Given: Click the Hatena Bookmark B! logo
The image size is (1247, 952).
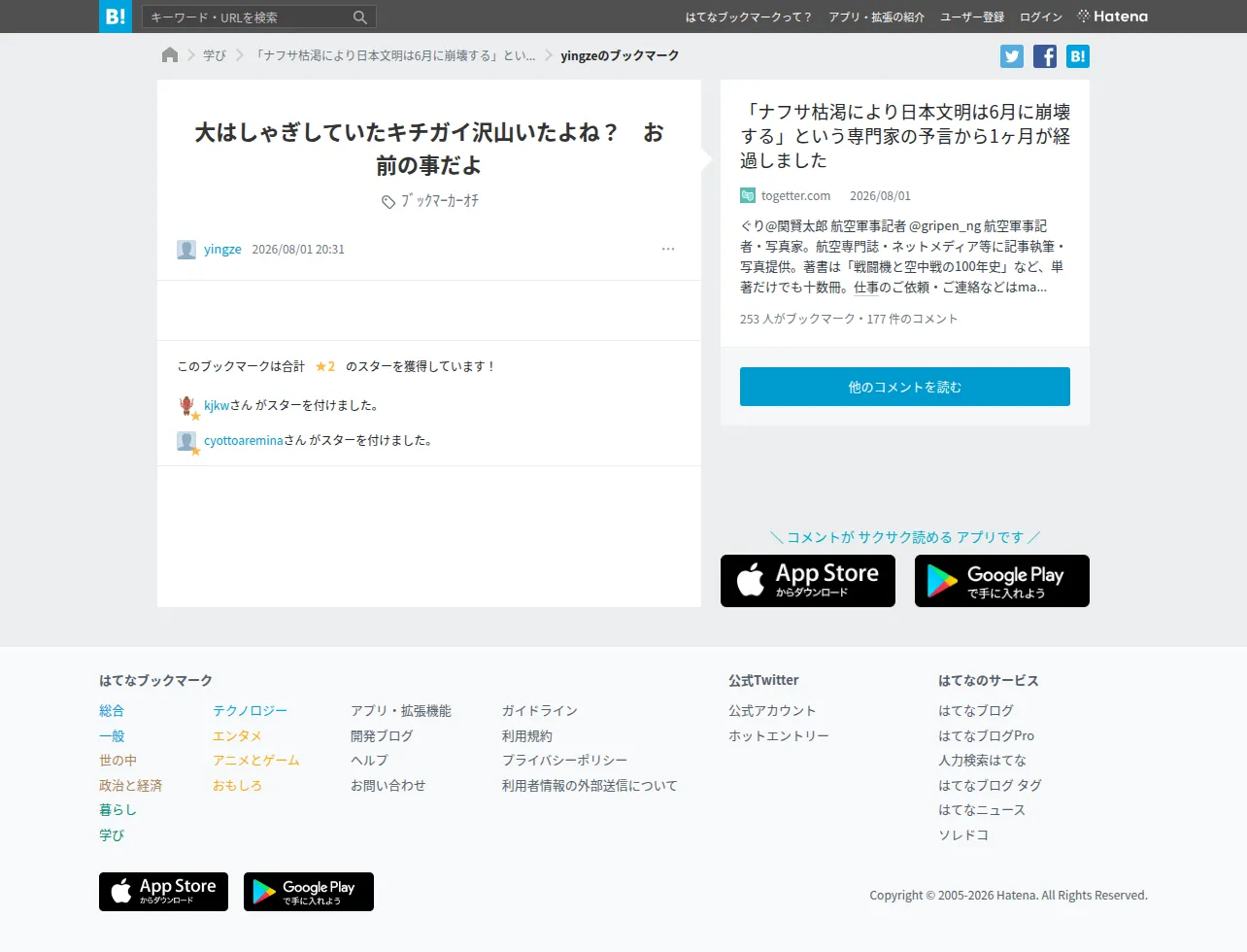Looking at the screenshot, I should [116, 17].
